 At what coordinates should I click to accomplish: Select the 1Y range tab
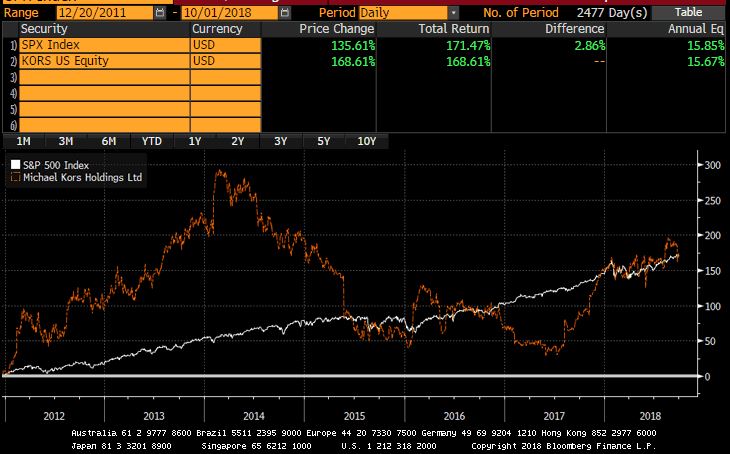click(x=195, y=141)
